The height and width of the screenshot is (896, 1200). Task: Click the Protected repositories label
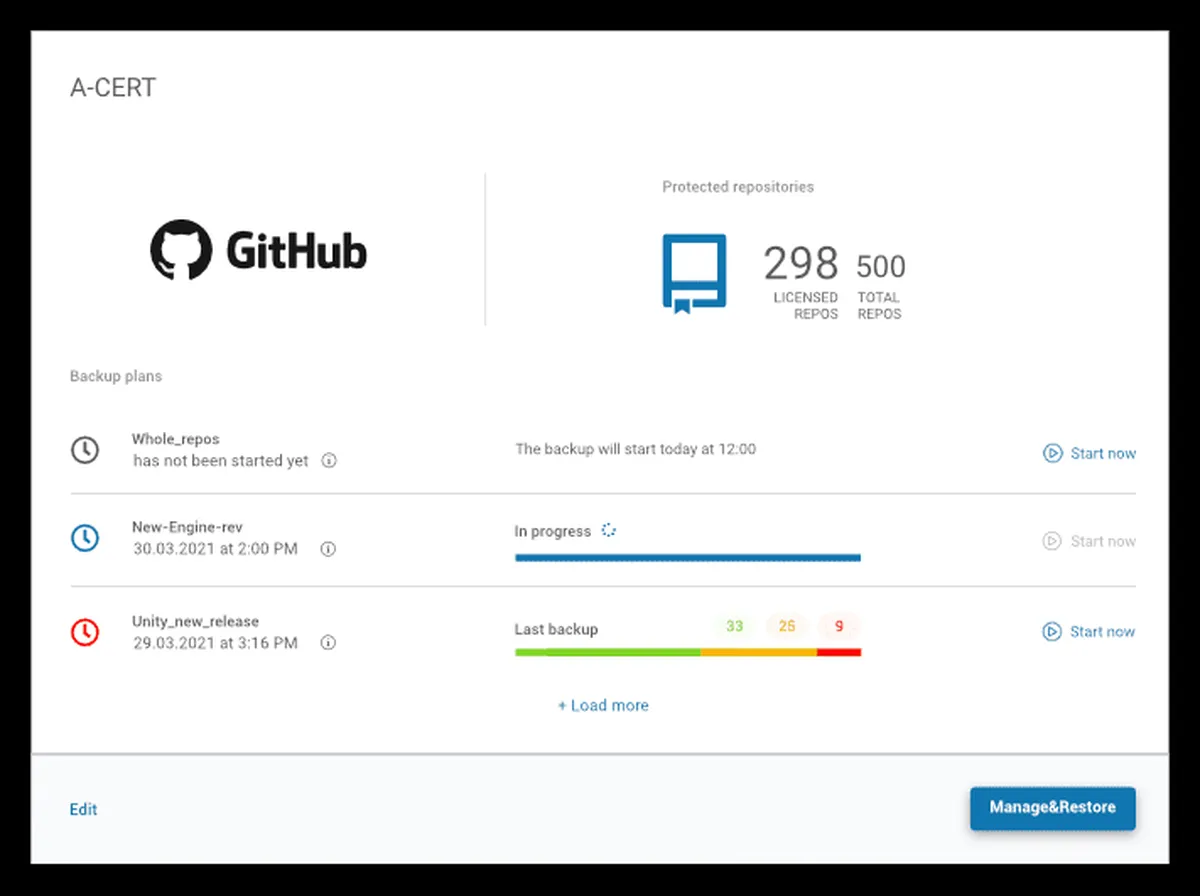738,187
